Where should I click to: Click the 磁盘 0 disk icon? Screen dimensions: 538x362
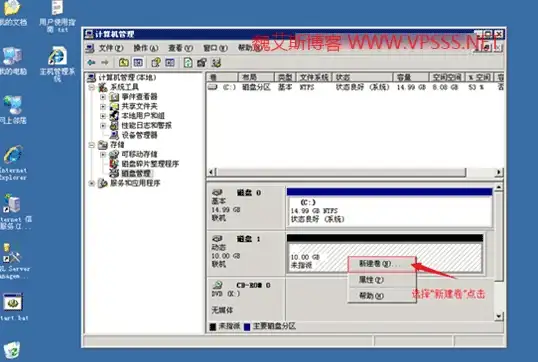217,192
